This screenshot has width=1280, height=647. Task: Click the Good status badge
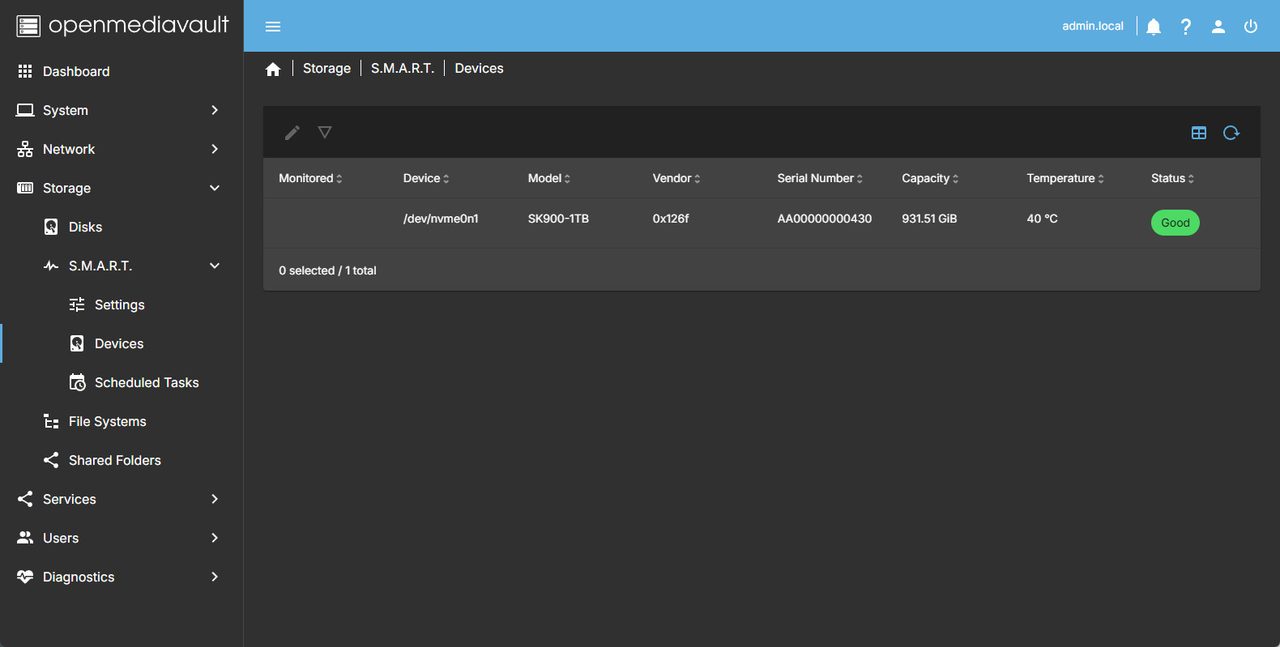(x=1175, y=223)
